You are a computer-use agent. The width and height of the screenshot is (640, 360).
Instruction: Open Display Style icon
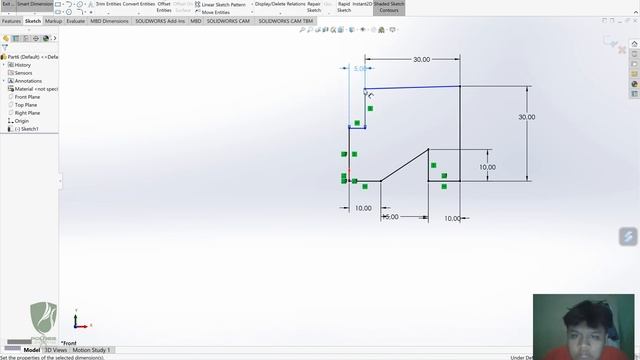tap(351, 30)
